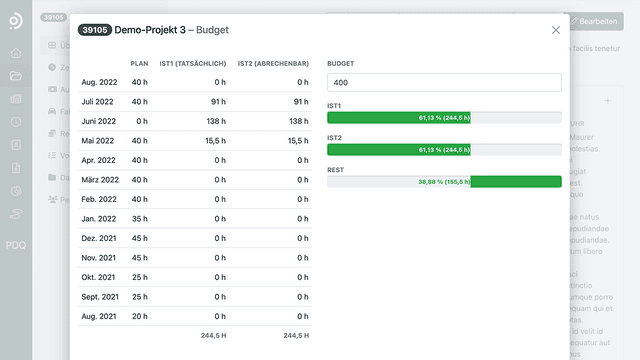Click the contacts person icon in sidebar

[x=16, y=145]
